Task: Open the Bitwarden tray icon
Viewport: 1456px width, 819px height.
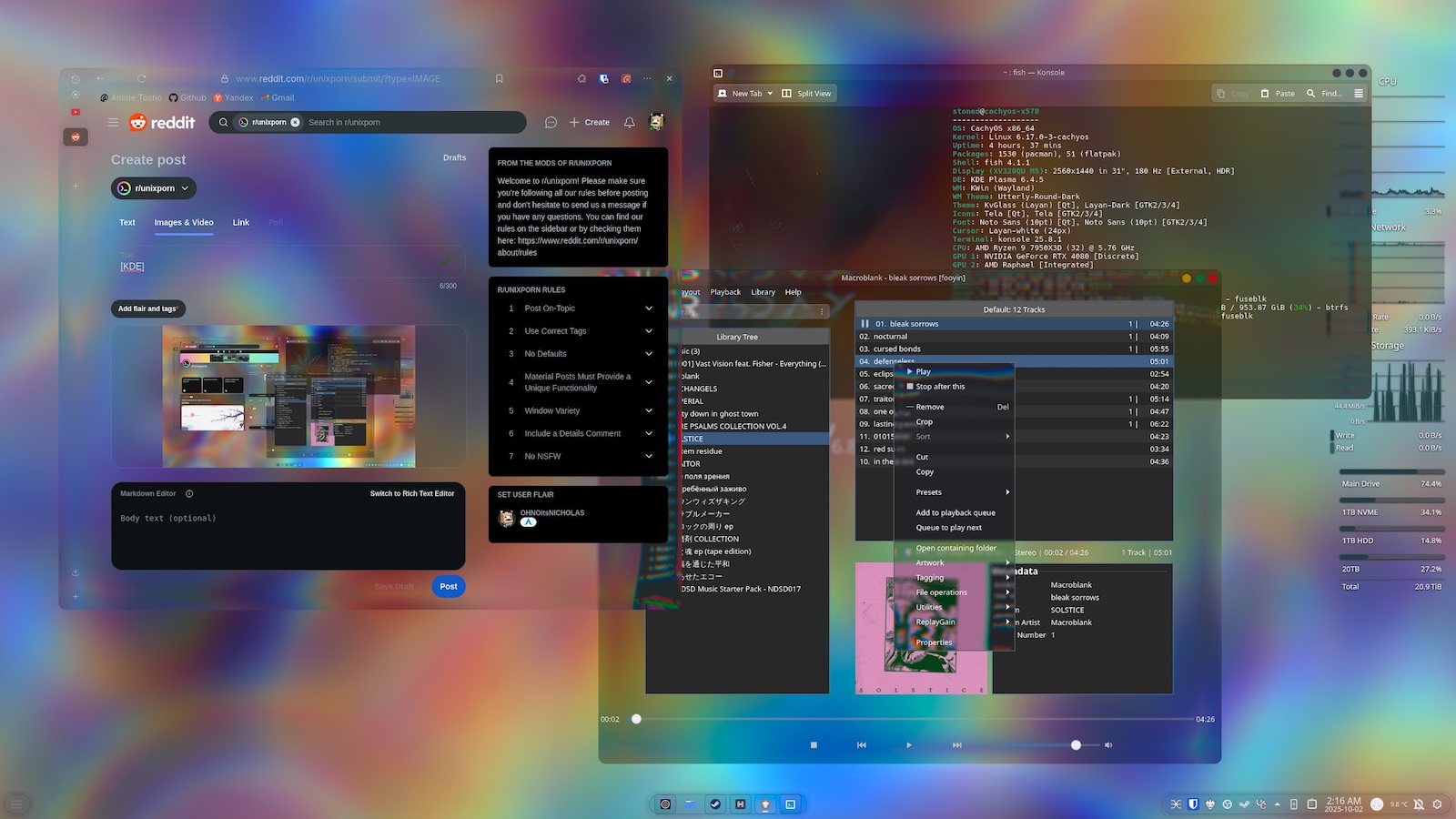Action: click(1193, 804)
